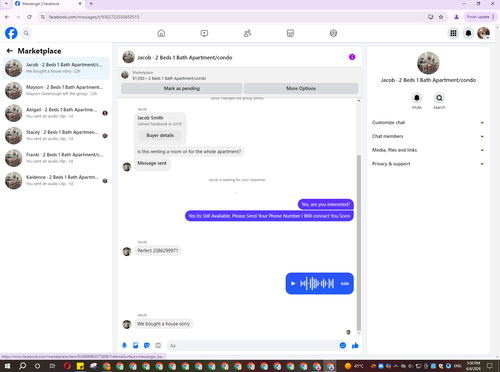Expand the Customize chat section
Screen dimensions: 500x372
click(428, 123)
